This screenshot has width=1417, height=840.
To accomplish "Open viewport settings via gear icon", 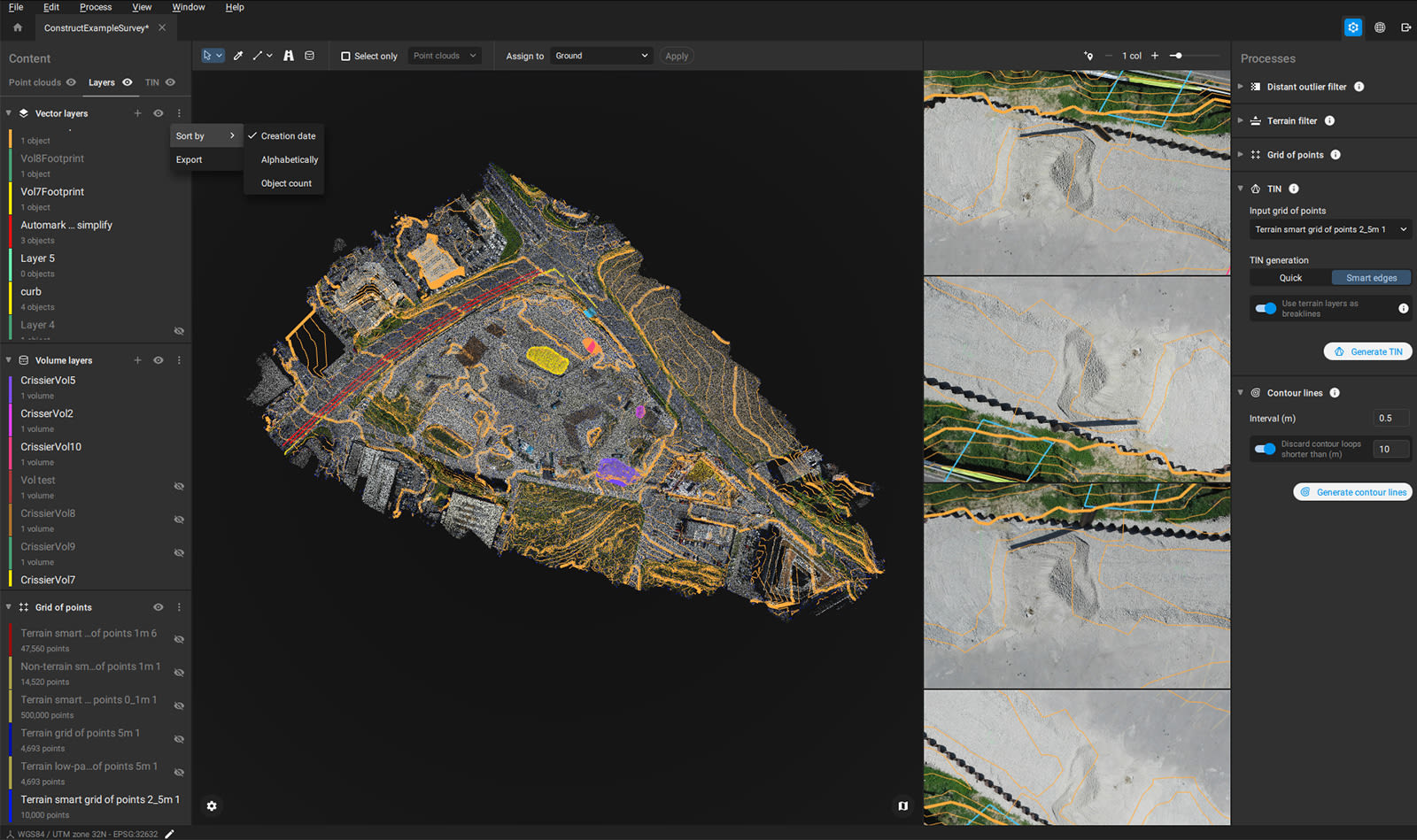I will pos(212,806).
